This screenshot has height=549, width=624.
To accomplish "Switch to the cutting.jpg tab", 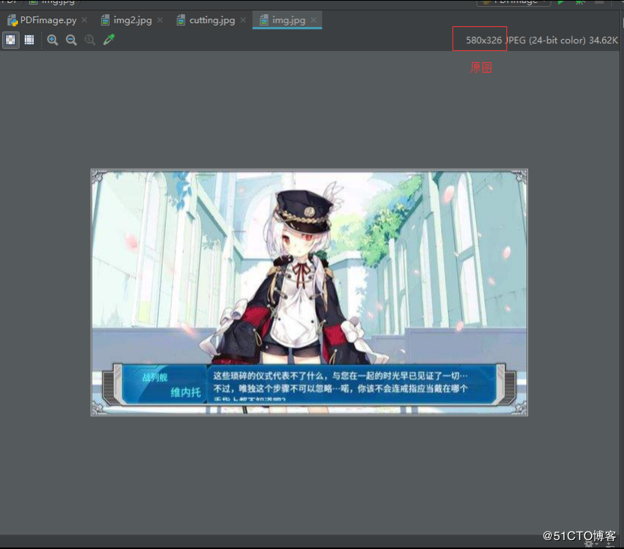I will 212,20.
